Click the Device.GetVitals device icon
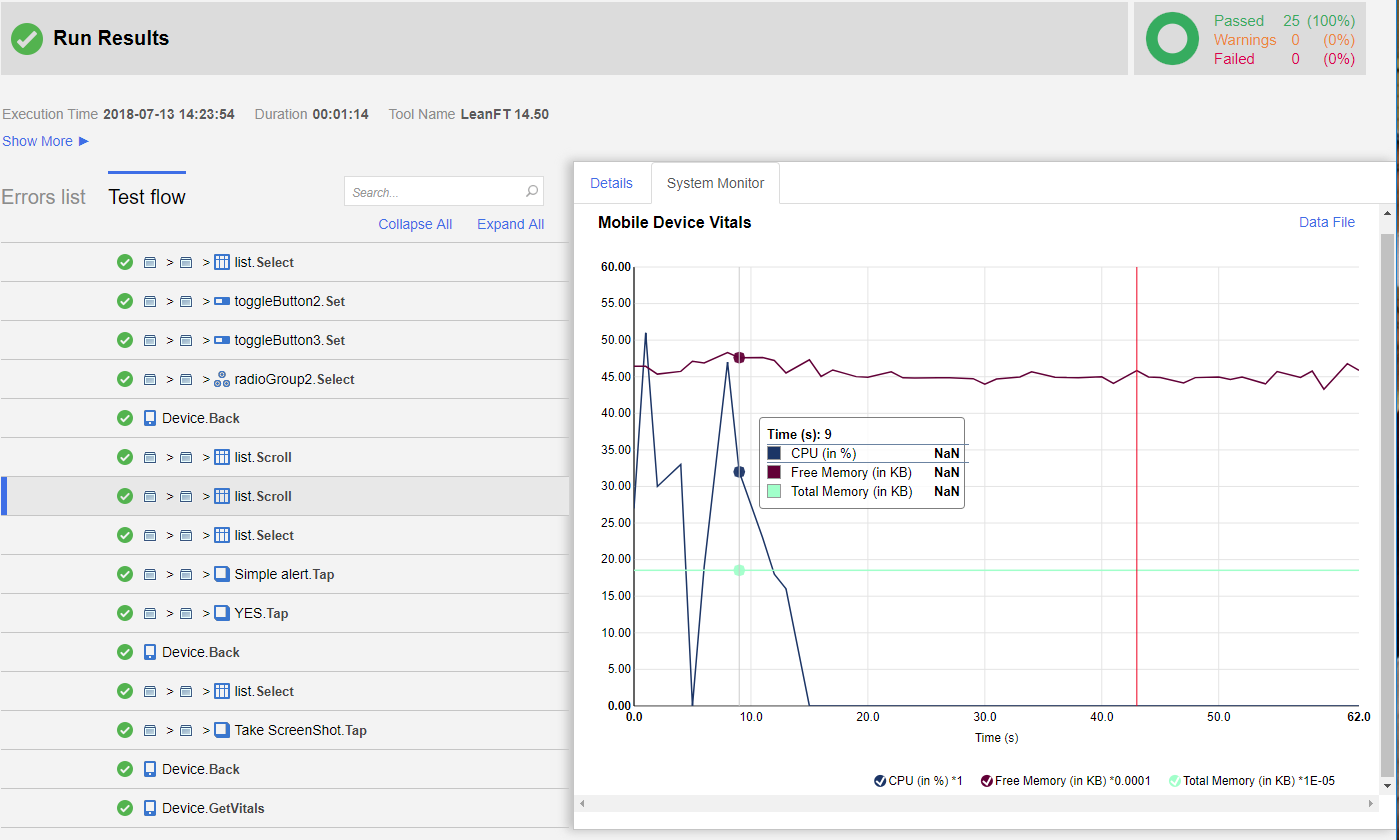 coord(150,808)
